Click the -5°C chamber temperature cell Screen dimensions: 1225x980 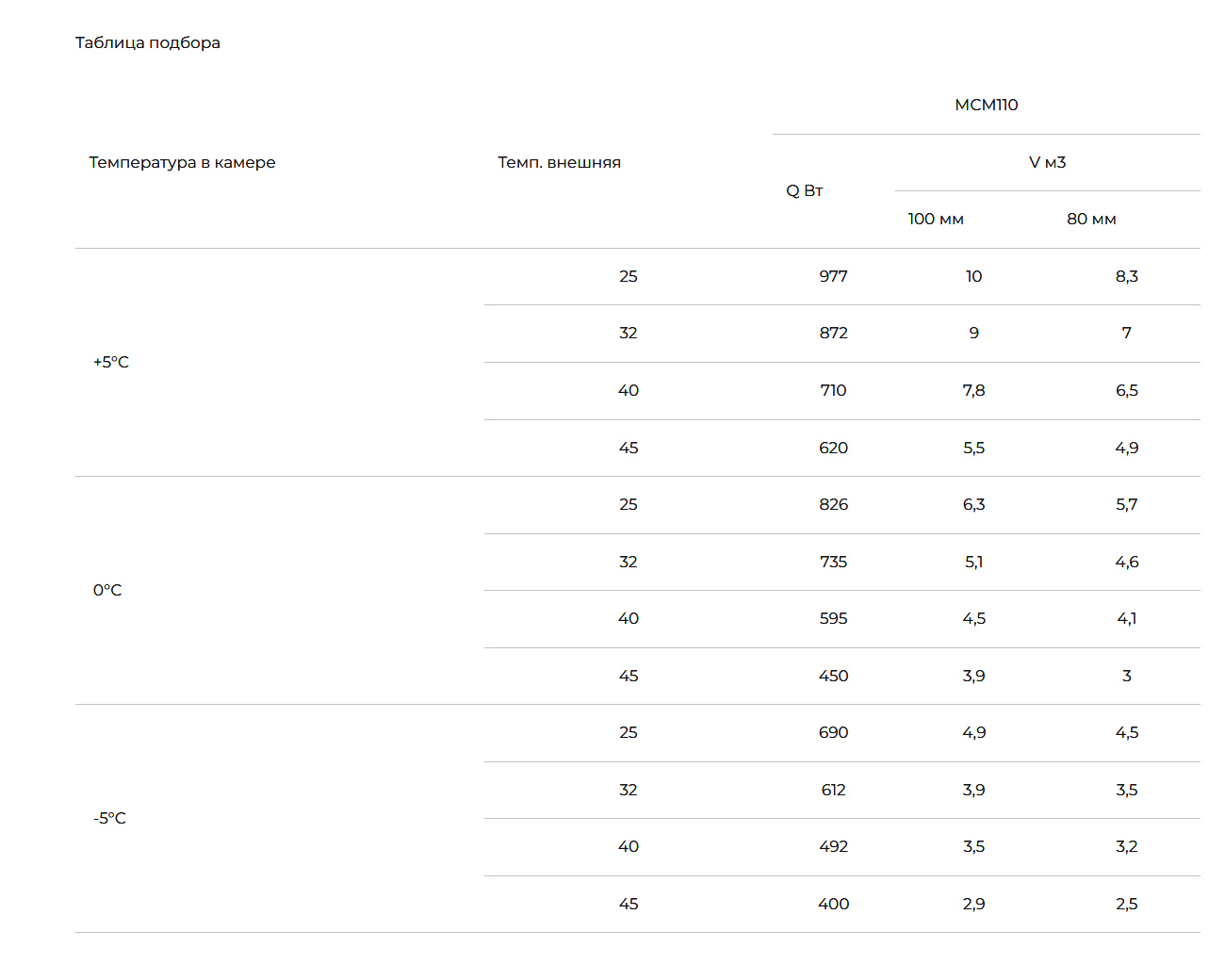pyautogui.click(x=109, y=818)
